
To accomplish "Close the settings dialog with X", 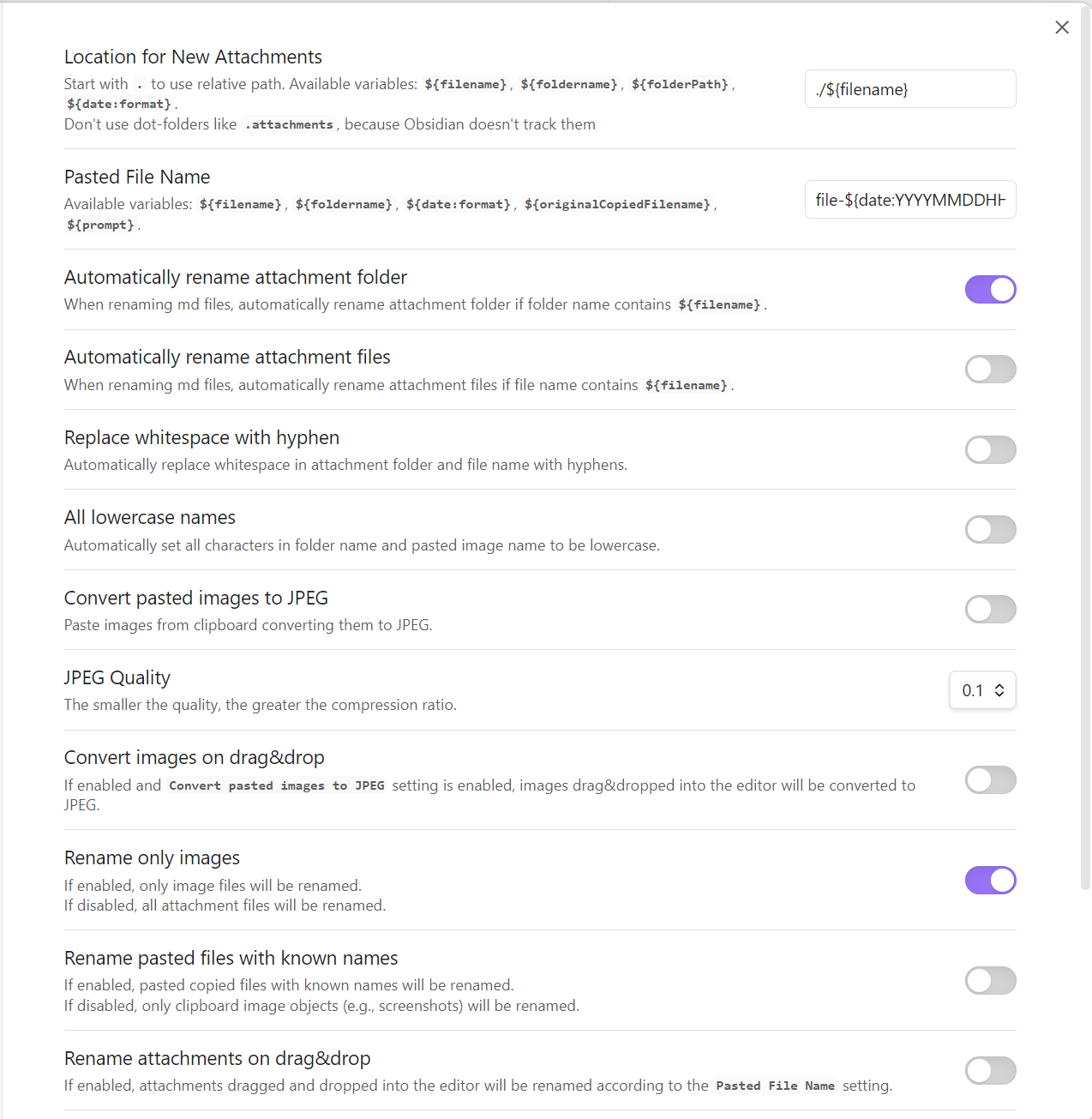I will point(1062,27).
